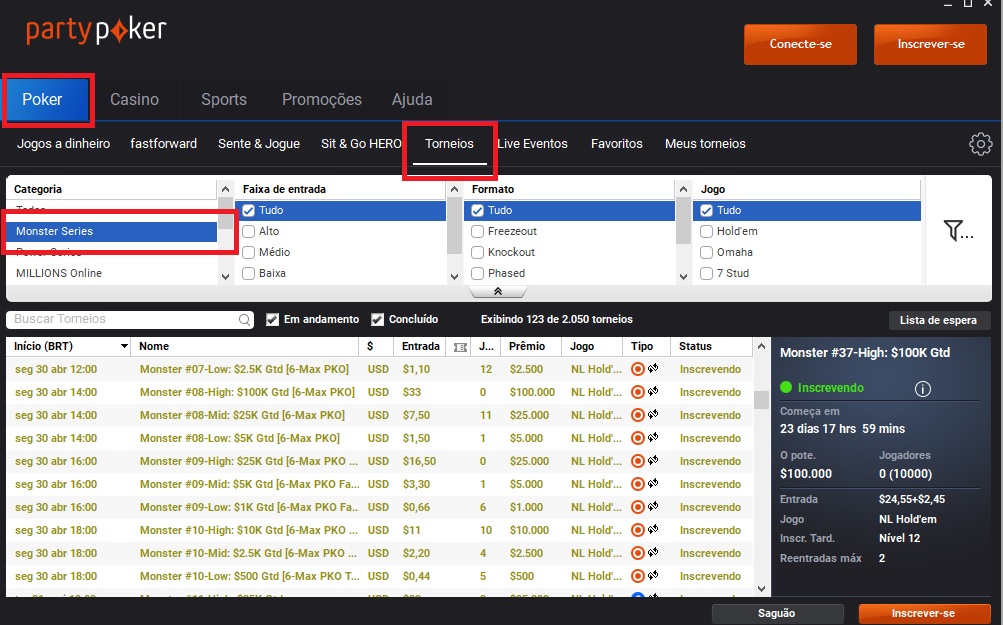Check the Alto buy-in range box
The image size is (1003, 625).
249,232
